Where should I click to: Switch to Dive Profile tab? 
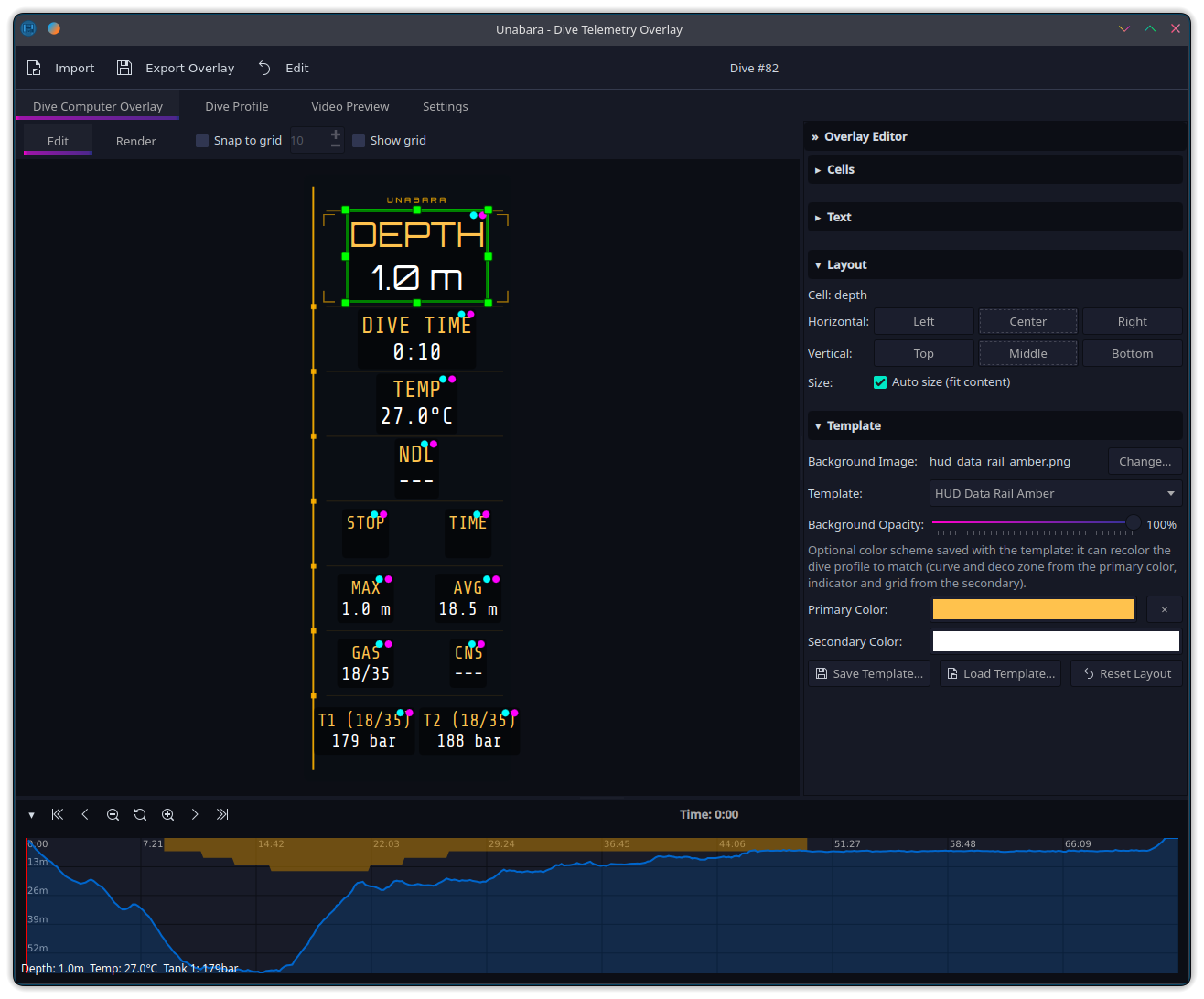pos(237,106)
